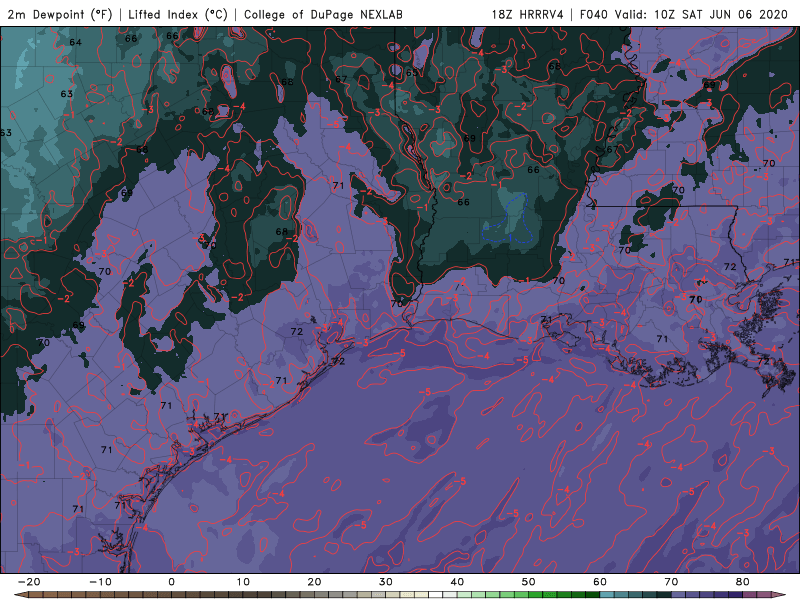Screen dimensions: 800x600
Task: Click the left arrow end of color scale
Action: coord(20,595)
